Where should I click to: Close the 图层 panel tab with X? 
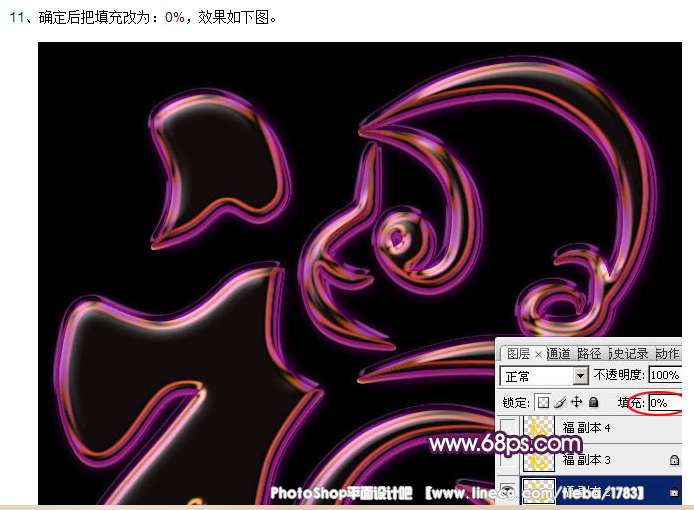(x=538, y=354)
